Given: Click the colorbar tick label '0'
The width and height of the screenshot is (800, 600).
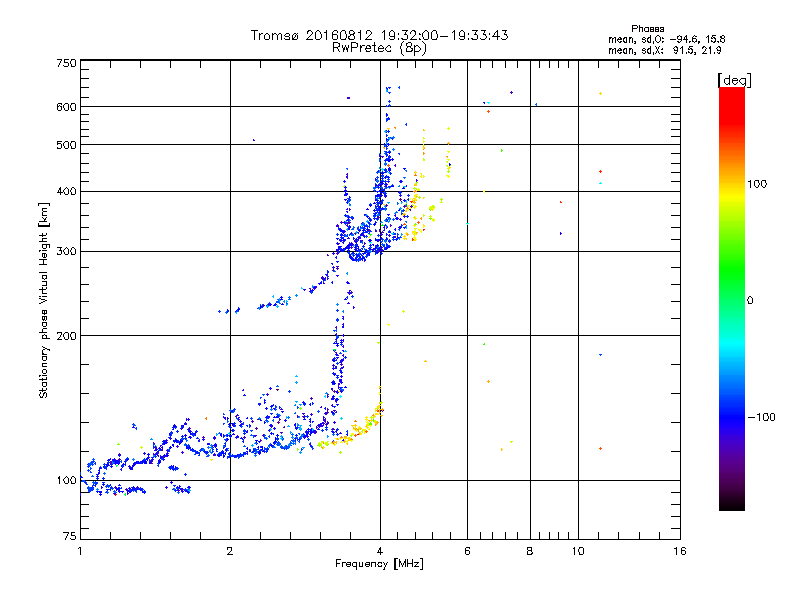Looking at the screenshot, I should tap(749, 301).
